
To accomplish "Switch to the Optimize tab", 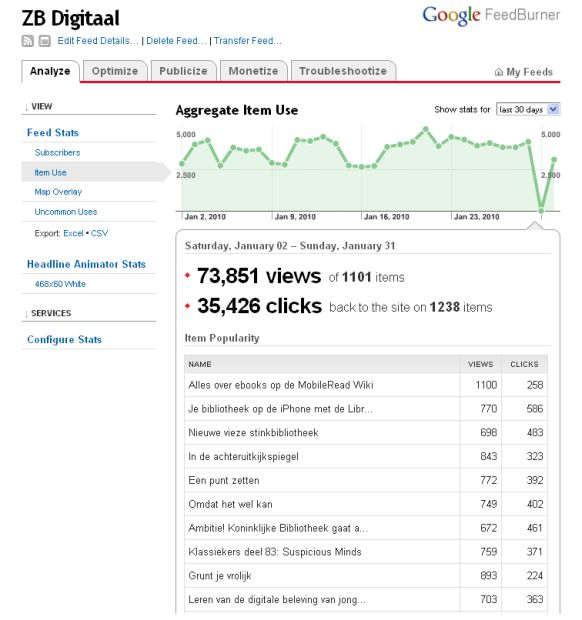I will coord(115,71).
